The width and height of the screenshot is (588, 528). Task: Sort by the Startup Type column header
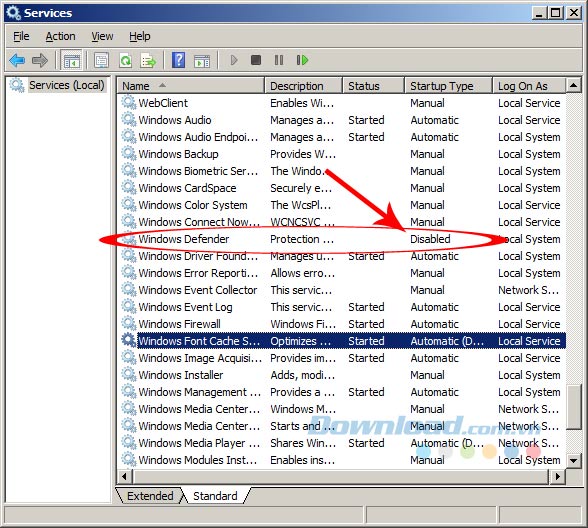[x=448, y=86]
